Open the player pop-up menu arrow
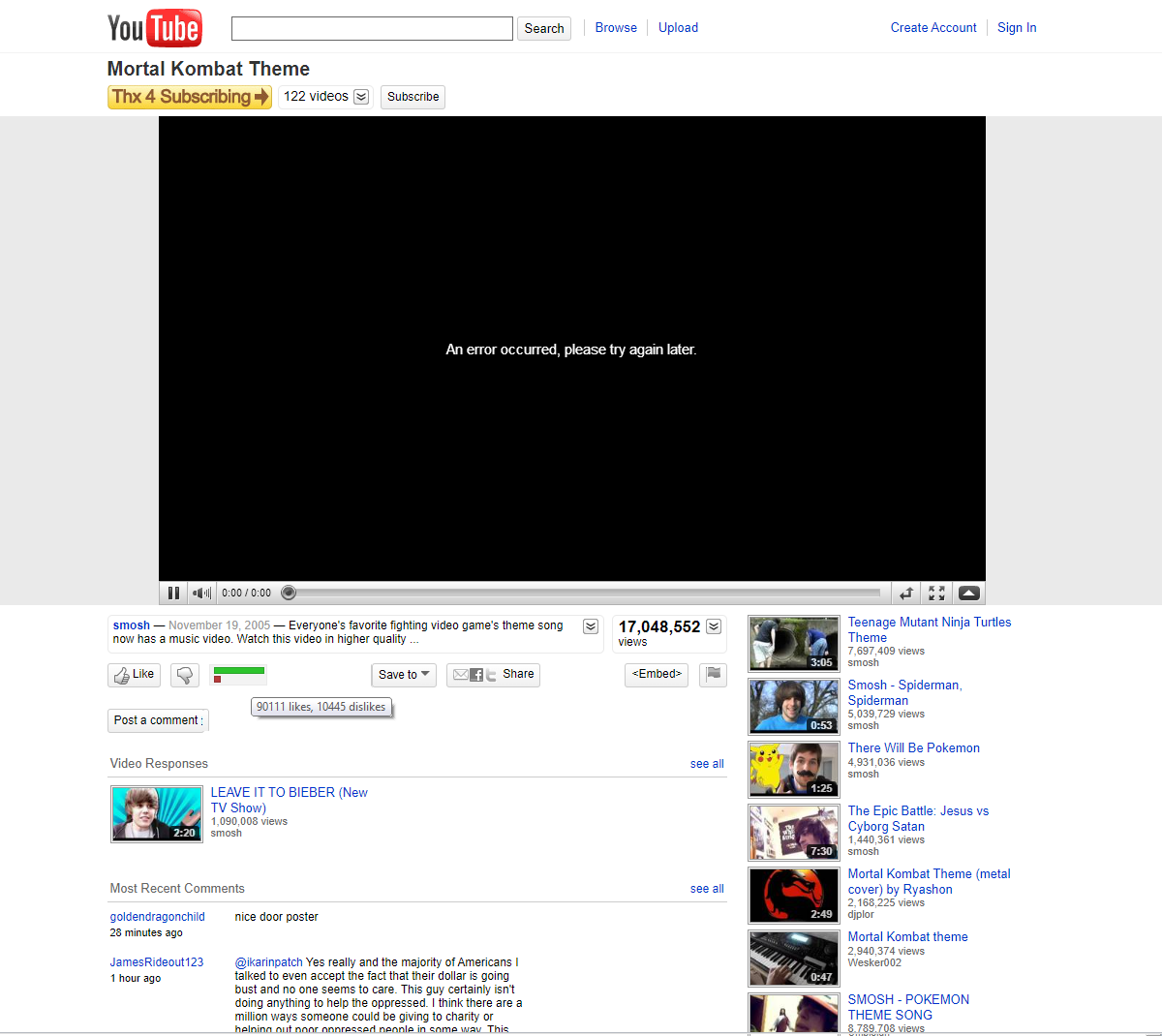The height and width of the screenshot is (1036, 1162). coord(969,593)
